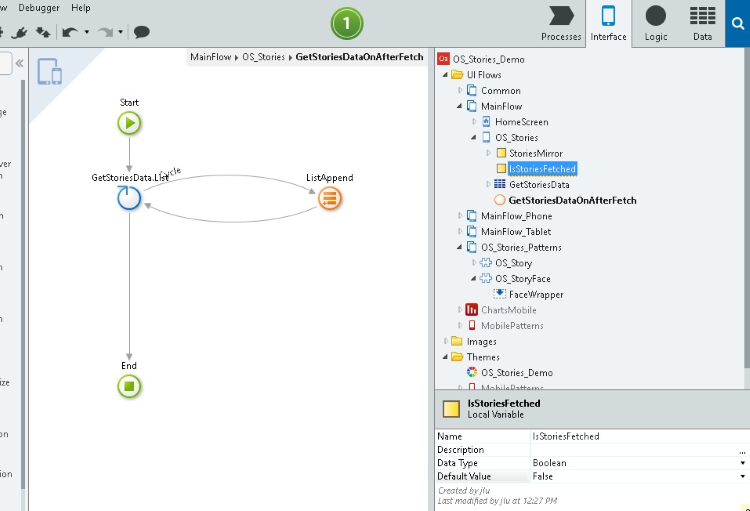Image resolution: width=750 pixels, height=511 pixels.
Task: Click the blue search magnifier icon
Action: 738,22
